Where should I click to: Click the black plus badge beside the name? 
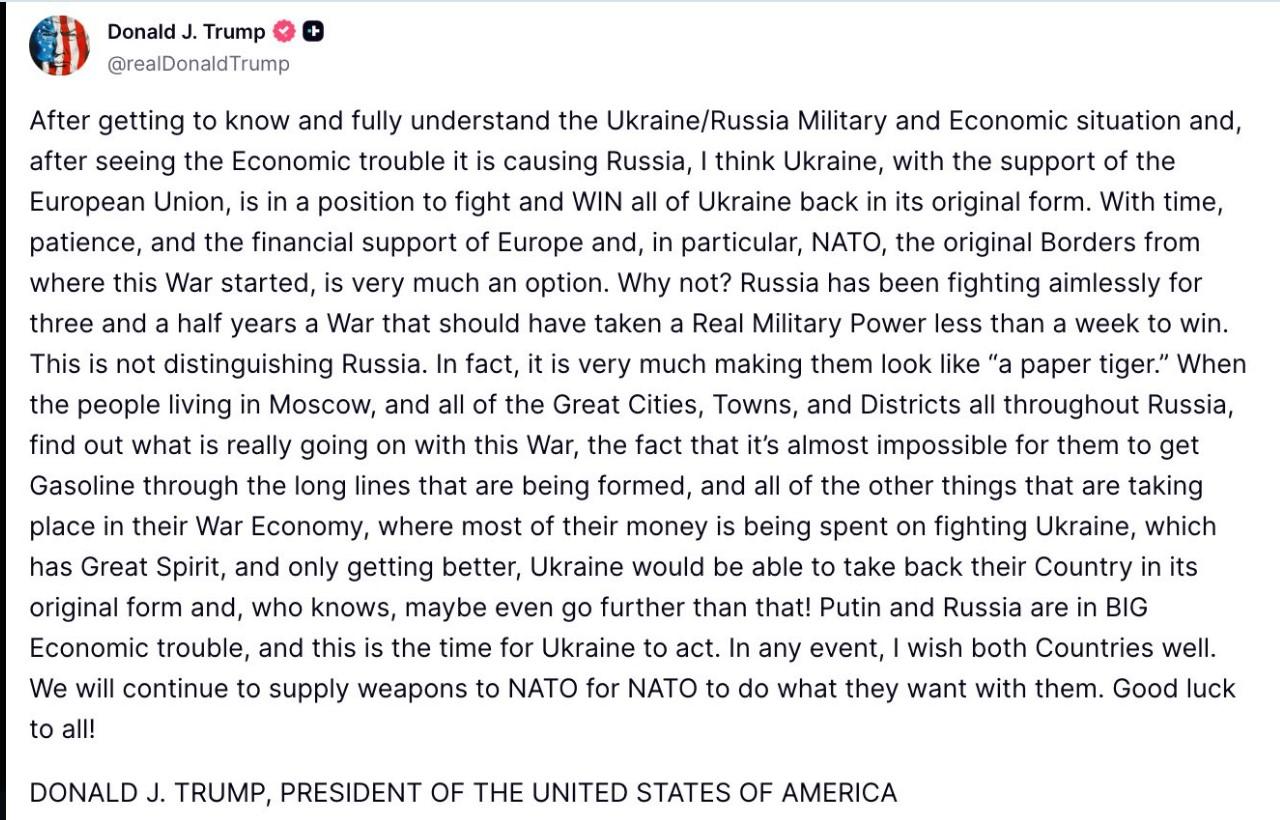coord(314,32)
